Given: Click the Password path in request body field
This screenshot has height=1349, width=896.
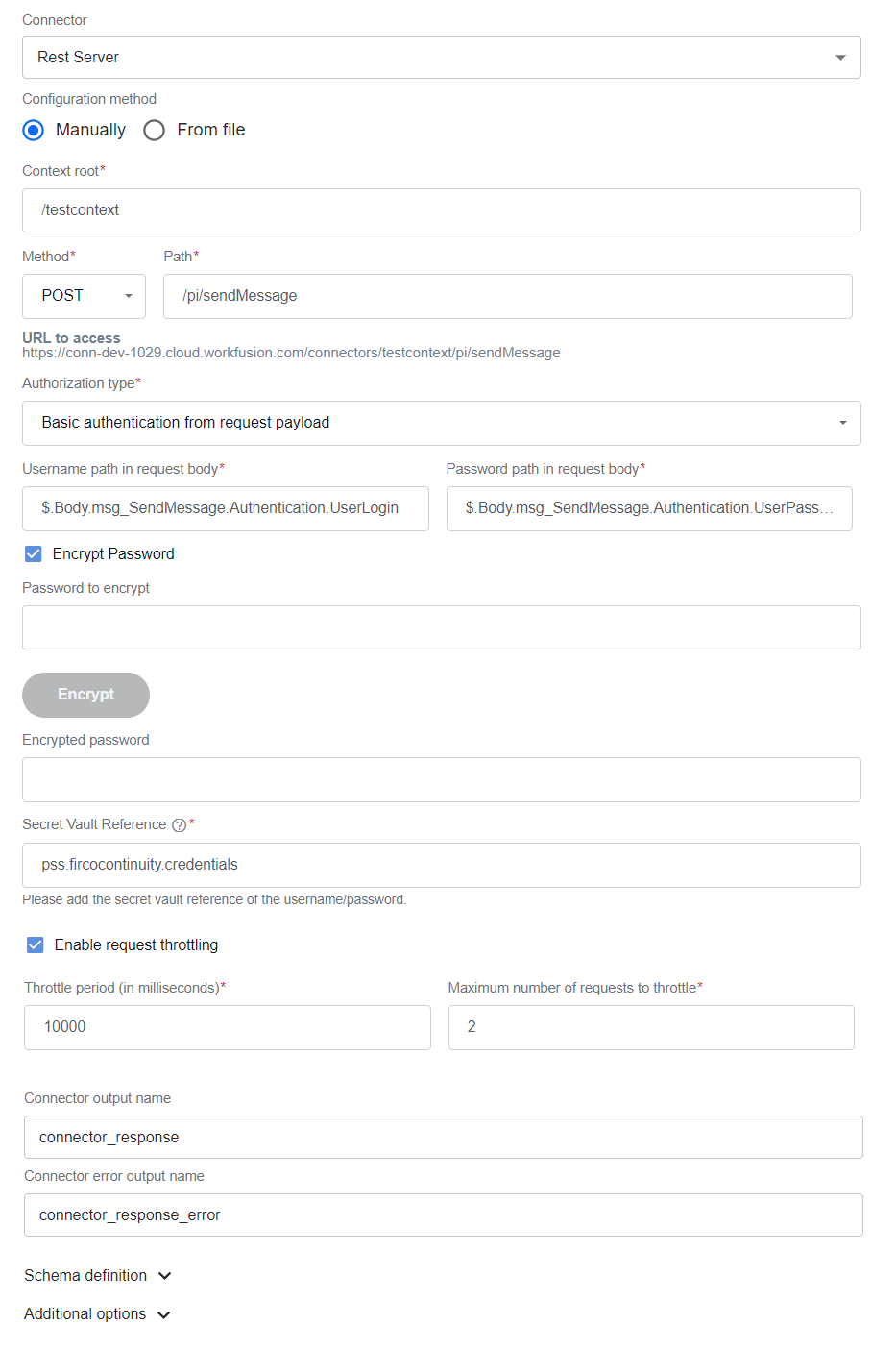Looking at the screenshot, I should point(649,508).
